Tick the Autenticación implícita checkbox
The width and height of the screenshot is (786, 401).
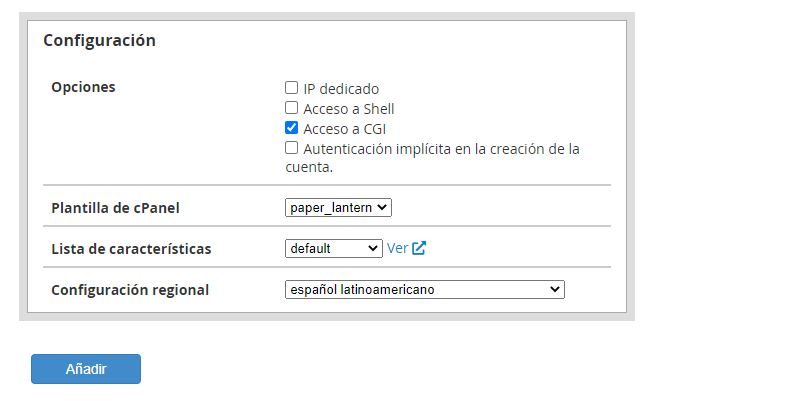tap(292, 148)
